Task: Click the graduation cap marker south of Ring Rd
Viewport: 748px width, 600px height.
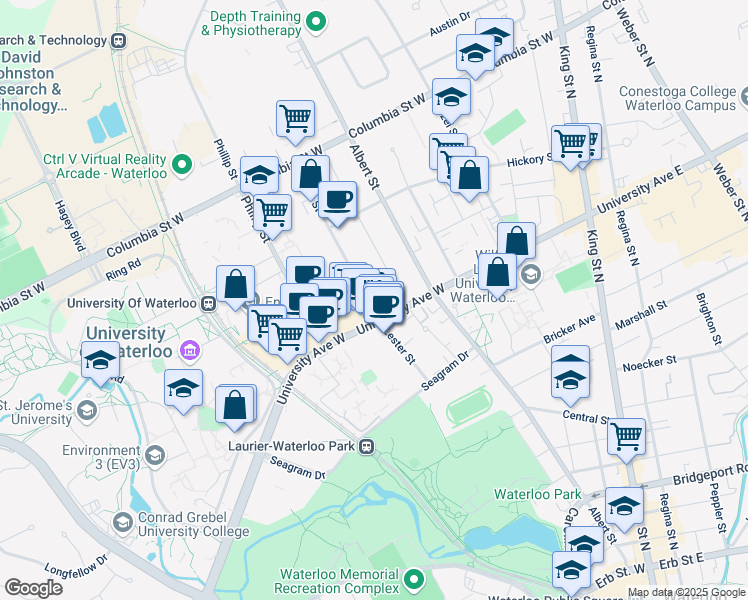Action: tap(183, 391)
